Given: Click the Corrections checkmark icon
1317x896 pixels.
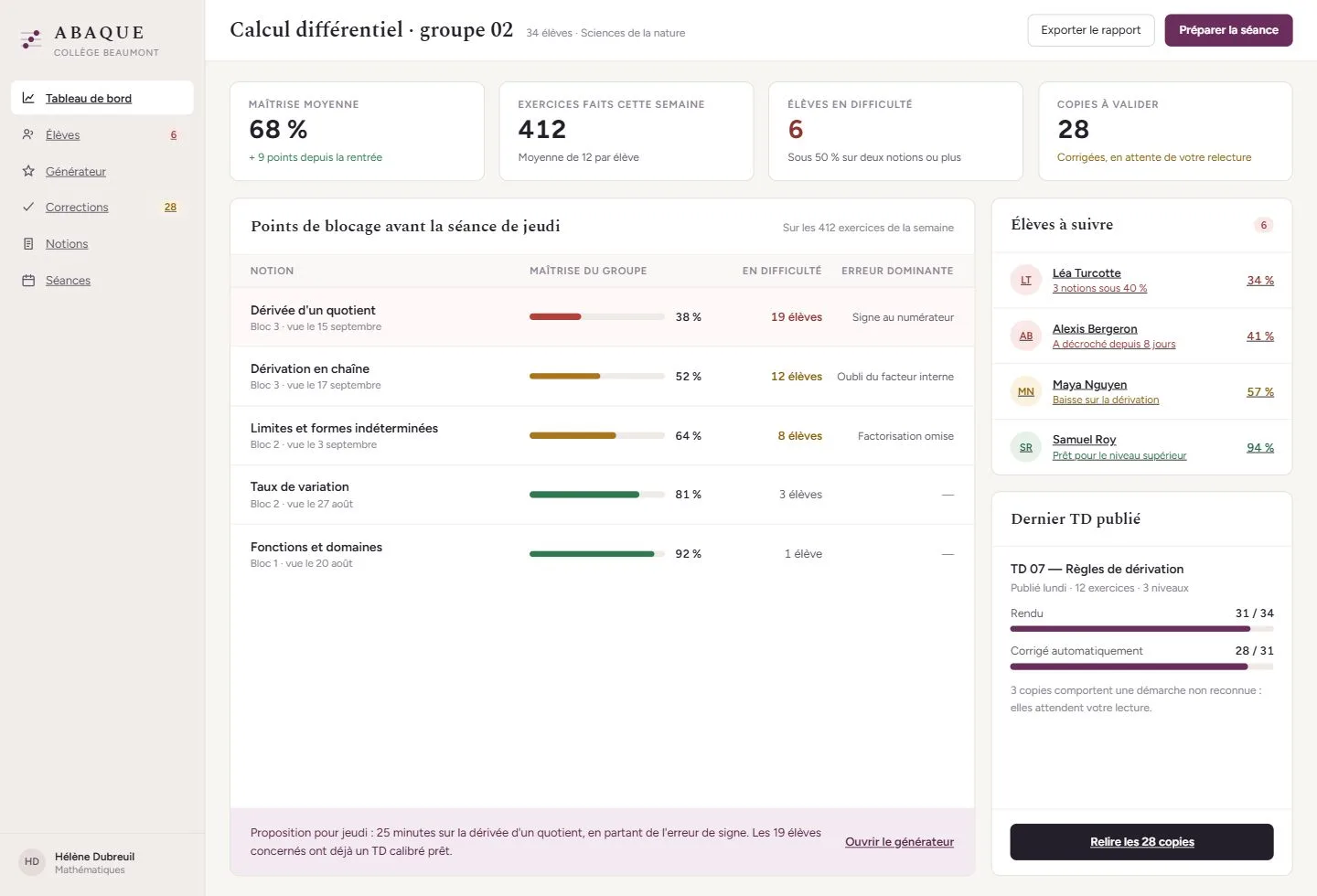Looking at the screenshot, I should (x=28, y=207).
